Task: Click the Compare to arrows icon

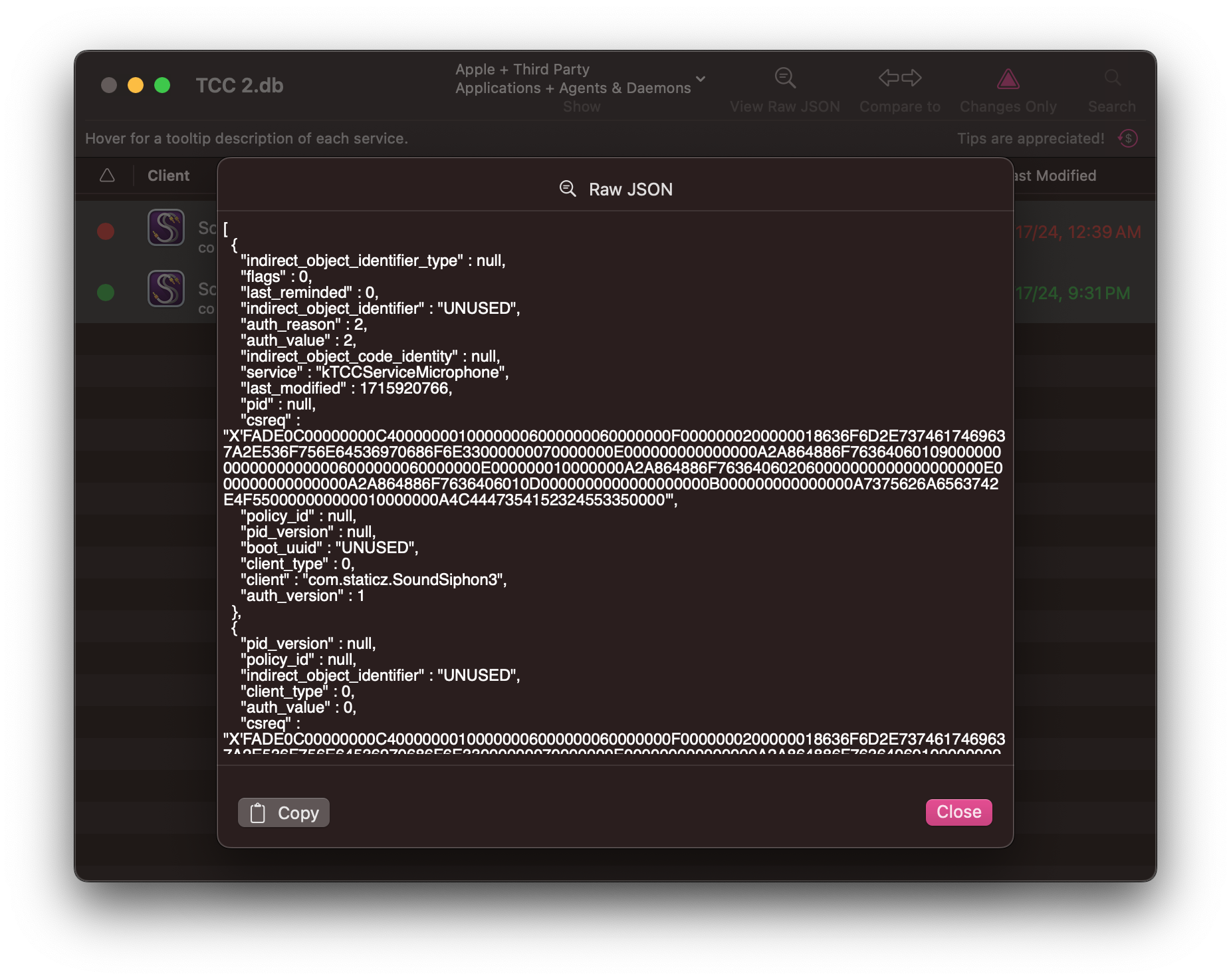Action: 900,78
